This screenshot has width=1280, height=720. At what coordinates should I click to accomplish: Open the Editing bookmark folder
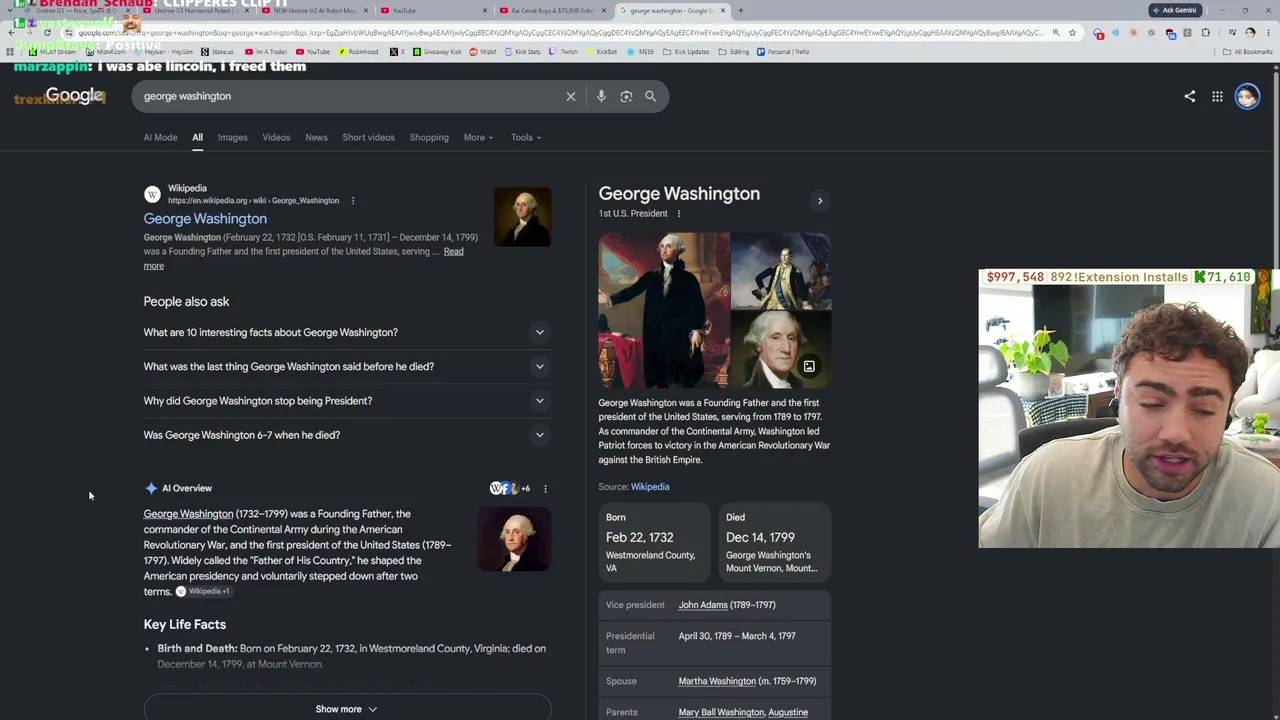734,51
